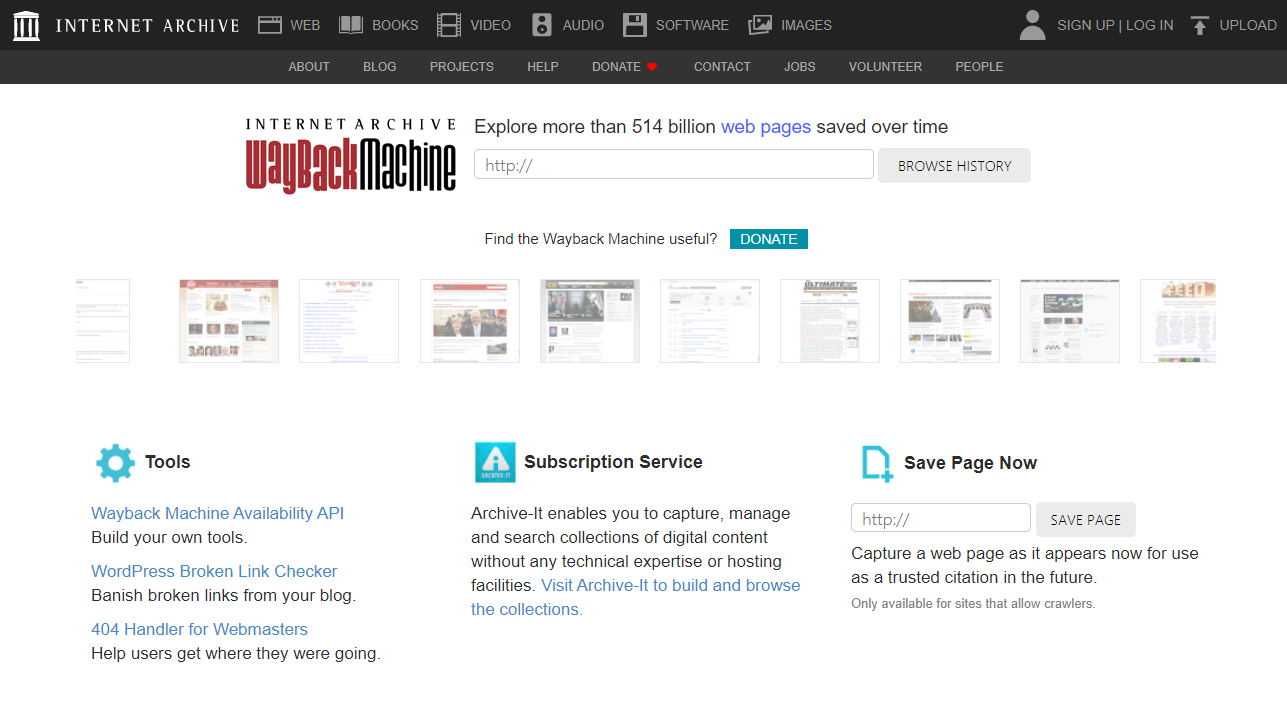Image resolution: width=1287 pixels, height=714 pixels.
Task: Open the partially visible Feed thumbnail at right
Action: click(x=1178, y=321)
